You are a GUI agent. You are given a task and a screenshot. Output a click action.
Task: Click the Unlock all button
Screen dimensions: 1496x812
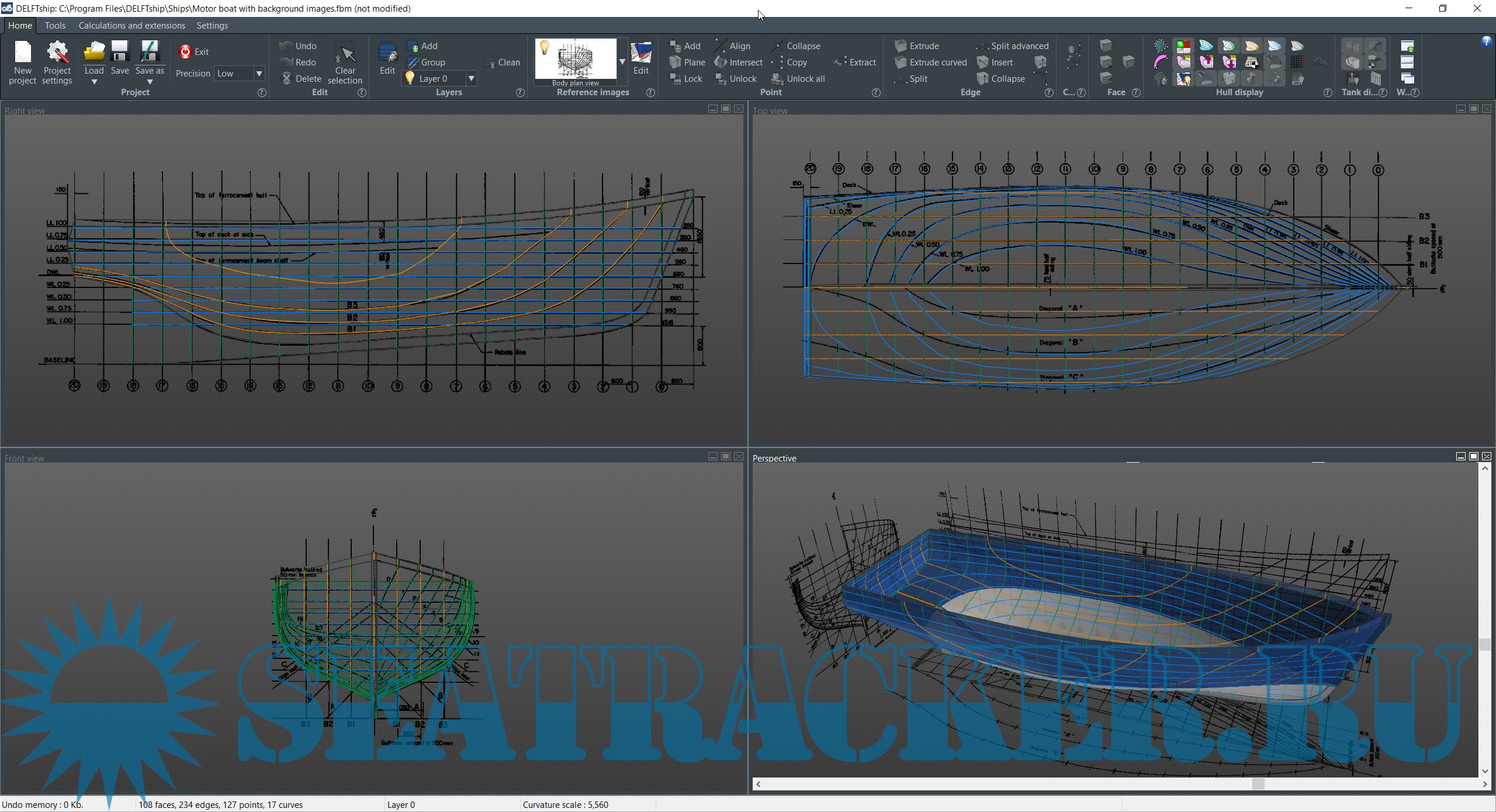tap(798, 78)
